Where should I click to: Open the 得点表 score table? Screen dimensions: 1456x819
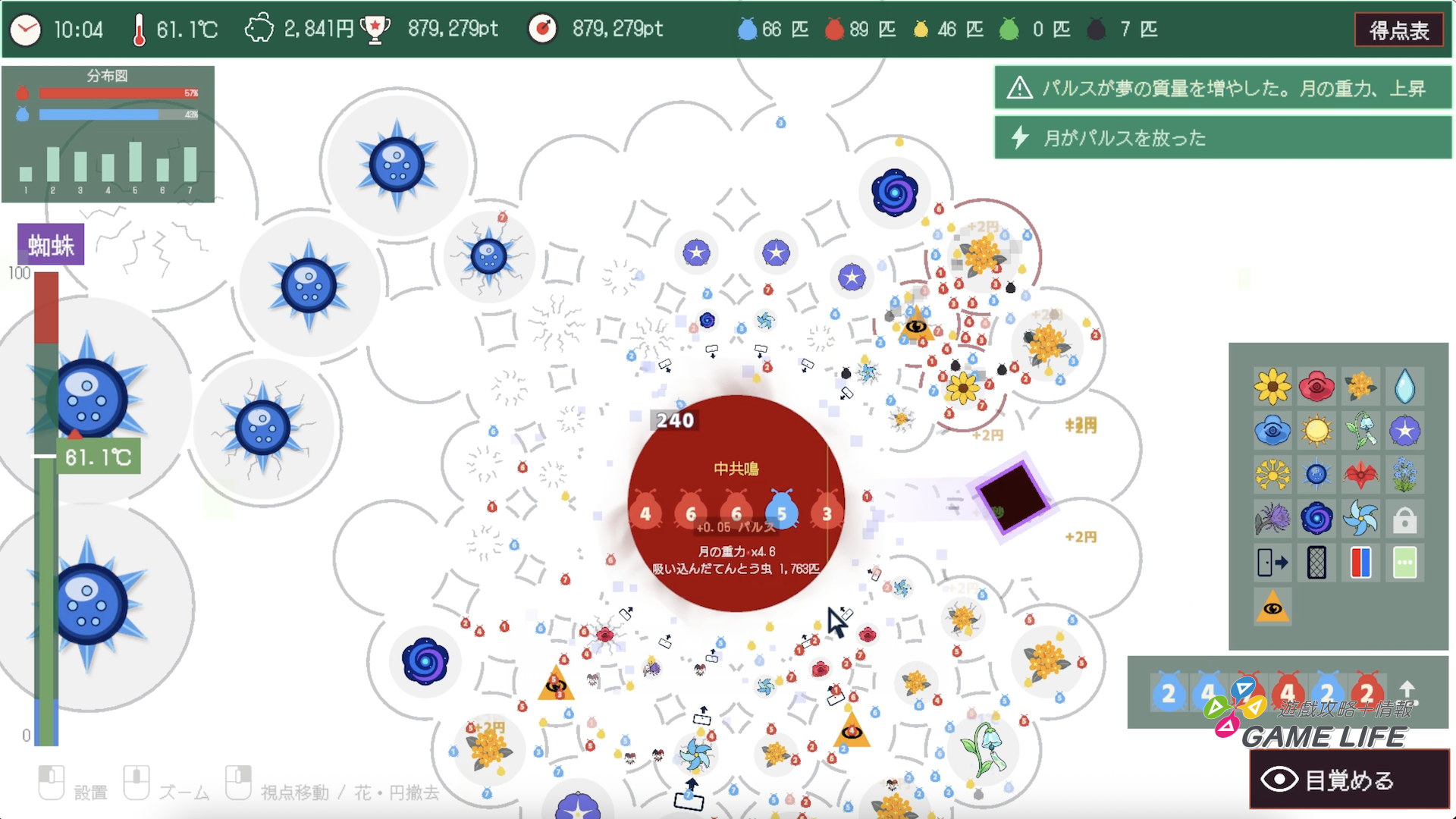[x=1399, y=30]
